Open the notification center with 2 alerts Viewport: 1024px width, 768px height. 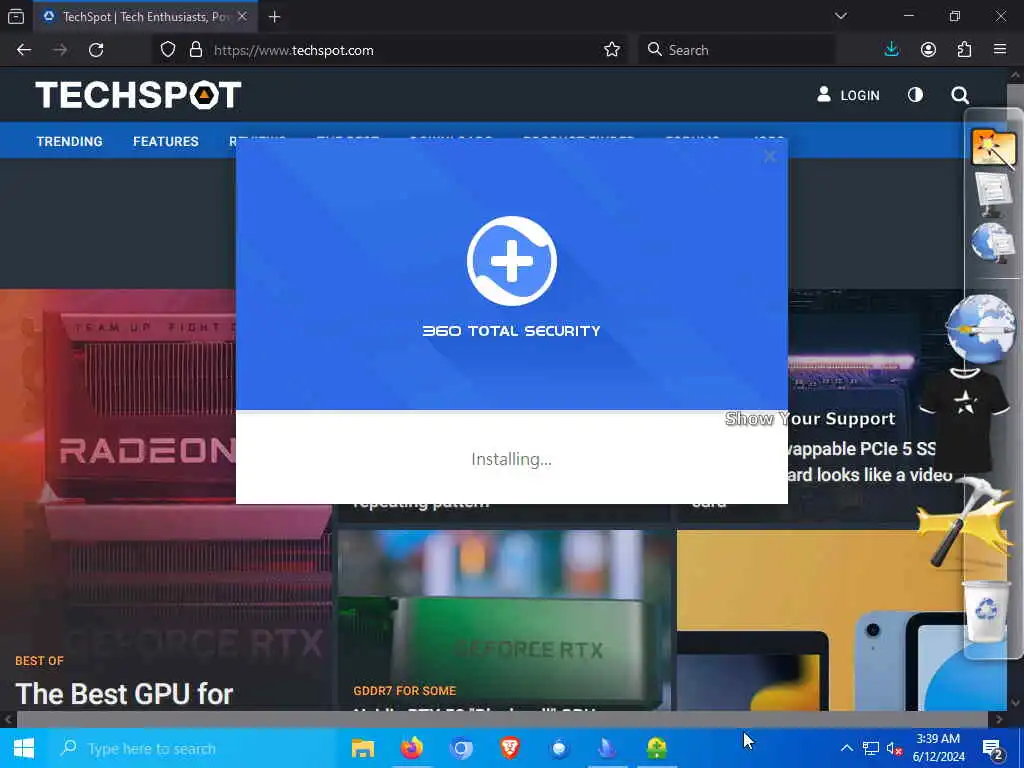click(x=993, y=748)
